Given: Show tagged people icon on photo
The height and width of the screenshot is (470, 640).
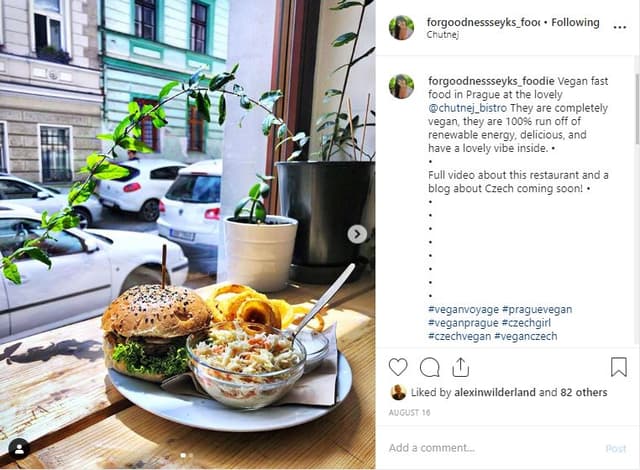Looking at the screenshot, I should click(x=19, y=449).
